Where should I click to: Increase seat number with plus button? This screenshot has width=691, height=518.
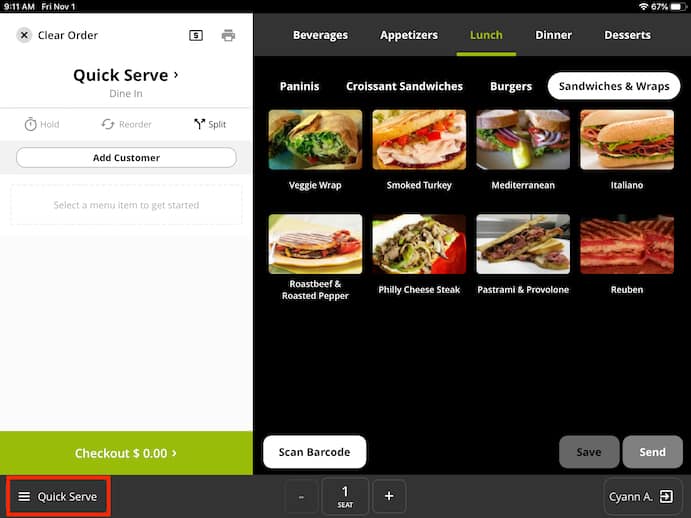pyautogui.click(x=389, y=496)
